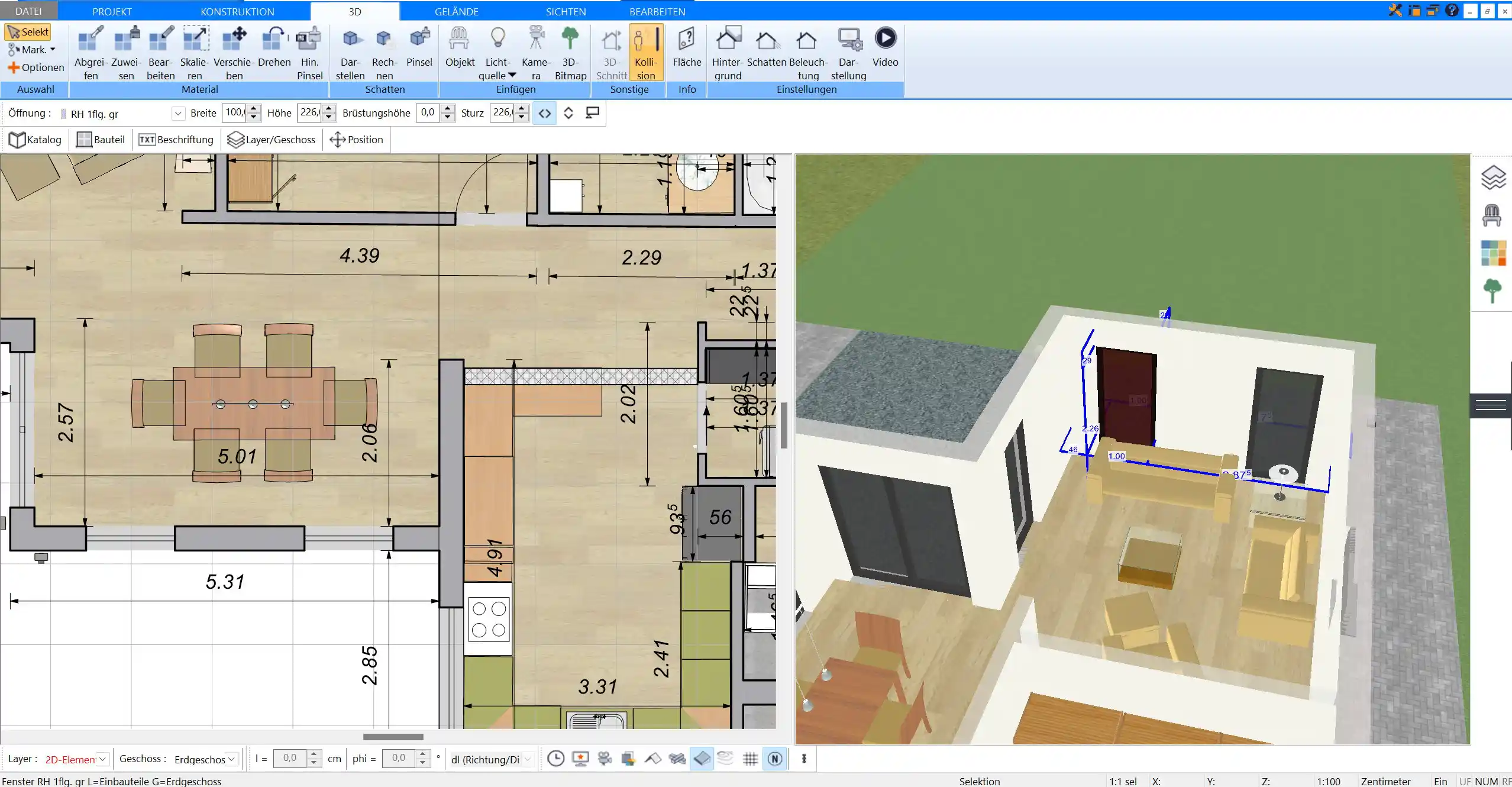Insert a Kamera

(x=536, y=53)
